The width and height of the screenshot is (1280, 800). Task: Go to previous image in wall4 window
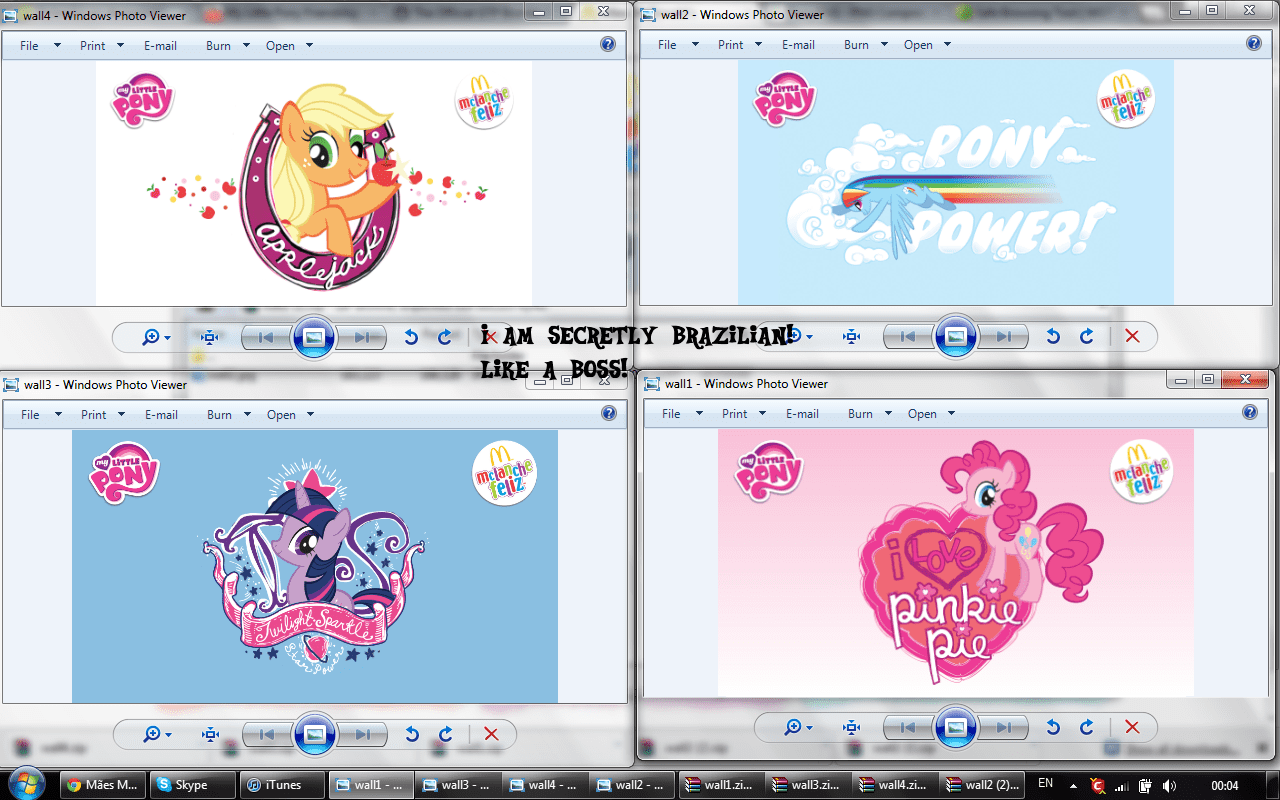click(266, 337)
